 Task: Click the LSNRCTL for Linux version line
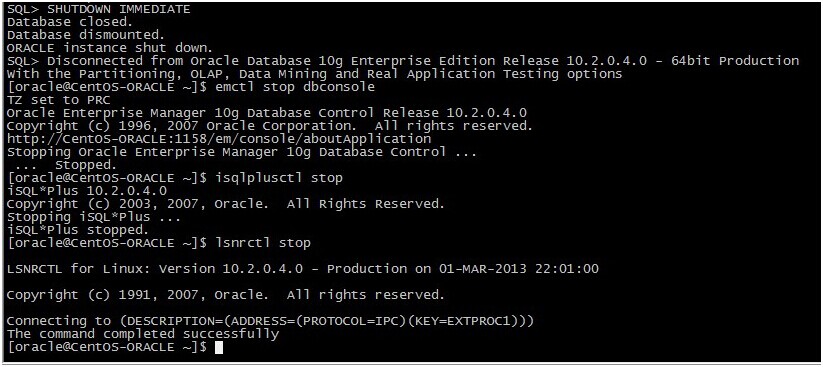click(x=302, y=269)
